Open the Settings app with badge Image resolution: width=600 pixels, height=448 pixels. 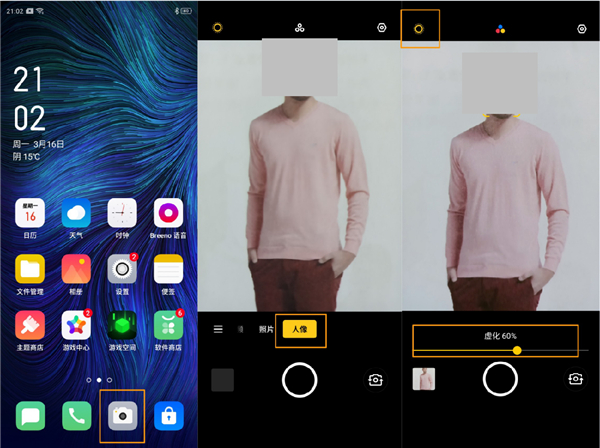(122, 269)
